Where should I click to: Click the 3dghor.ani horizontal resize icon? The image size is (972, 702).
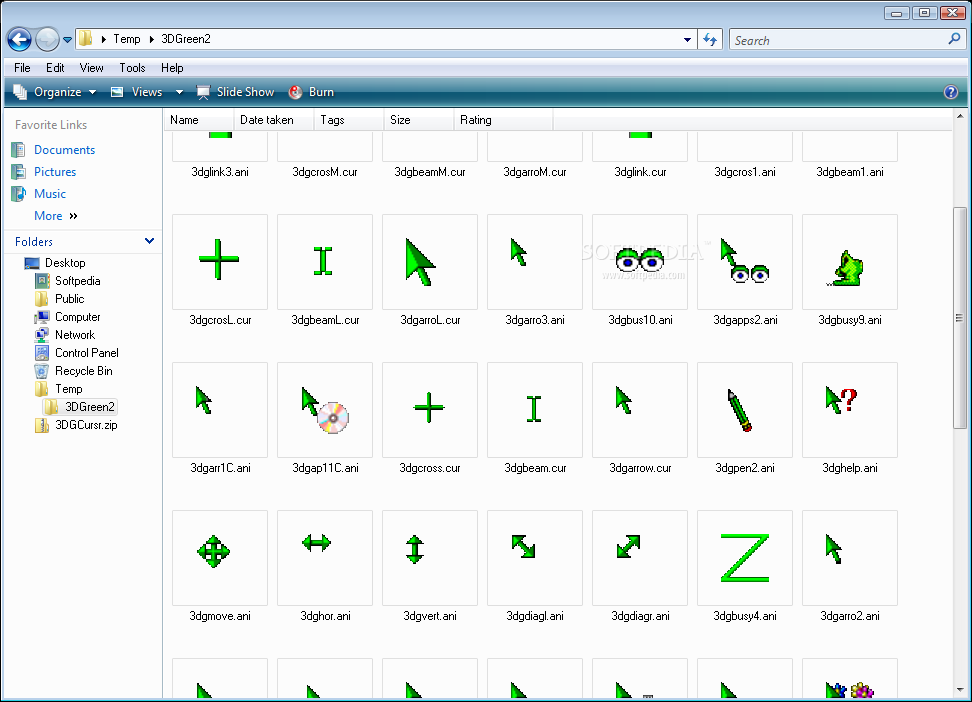point(324,558)
